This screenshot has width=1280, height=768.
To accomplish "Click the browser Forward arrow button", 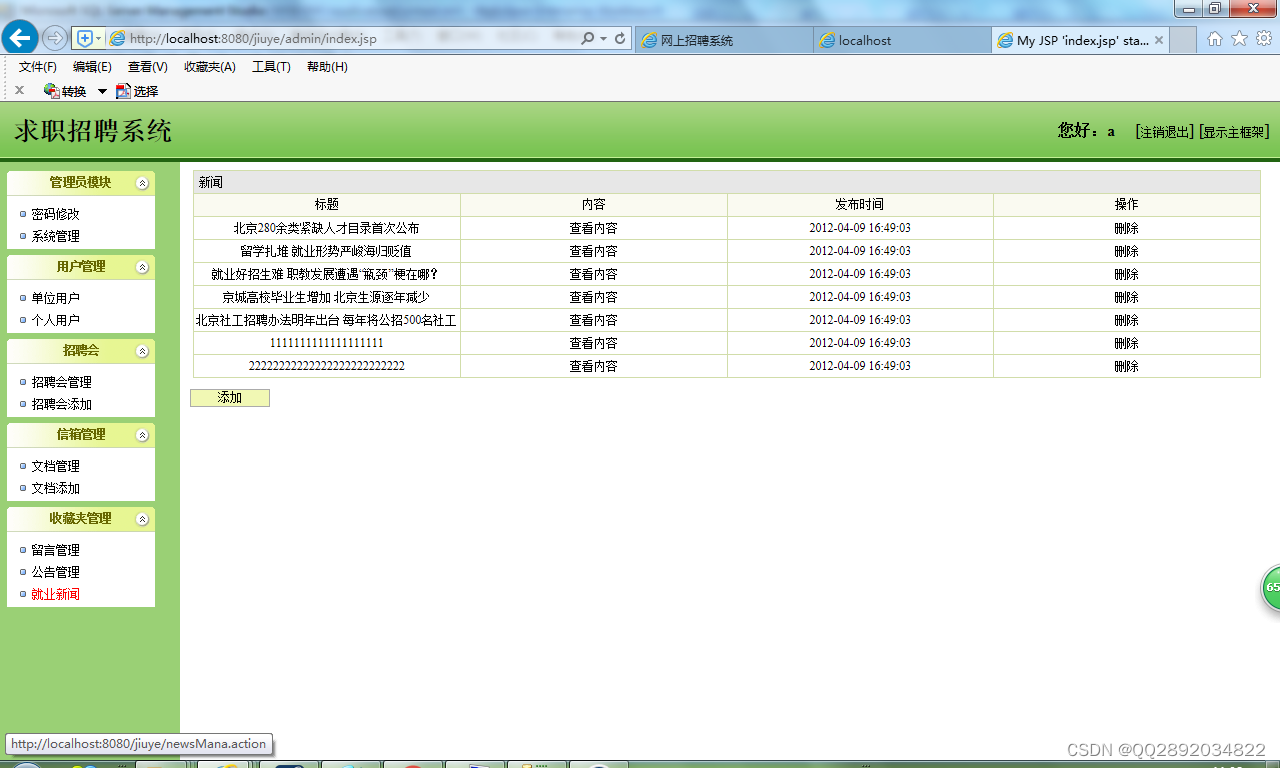I will tap(55, 38).
